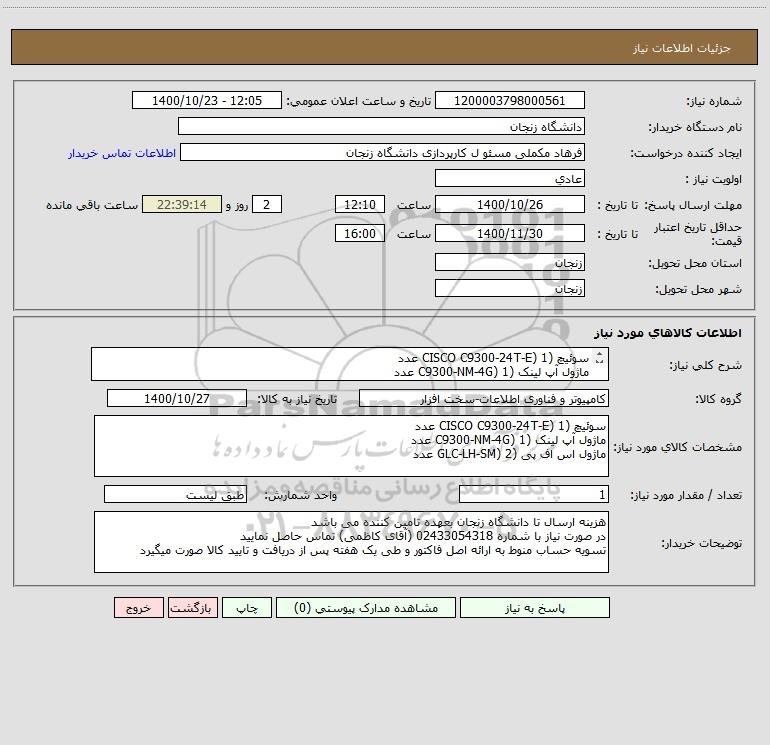The height and width of the screenshot is (745, 770).
Task: Click the بازگشت back button
Action: (193, 608)
